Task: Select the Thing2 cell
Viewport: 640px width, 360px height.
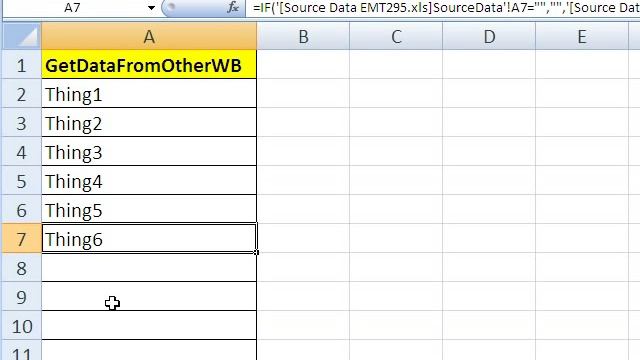Action: 149,123
